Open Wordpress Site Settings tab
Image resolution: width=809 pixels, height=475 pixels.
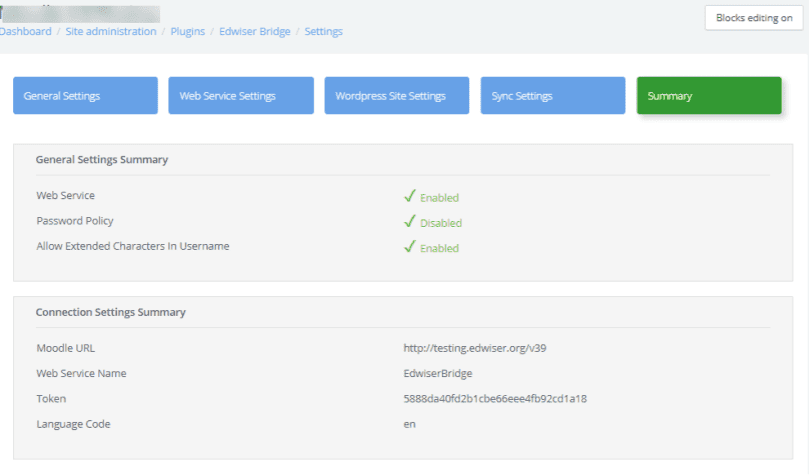click(x=397, y=95)
